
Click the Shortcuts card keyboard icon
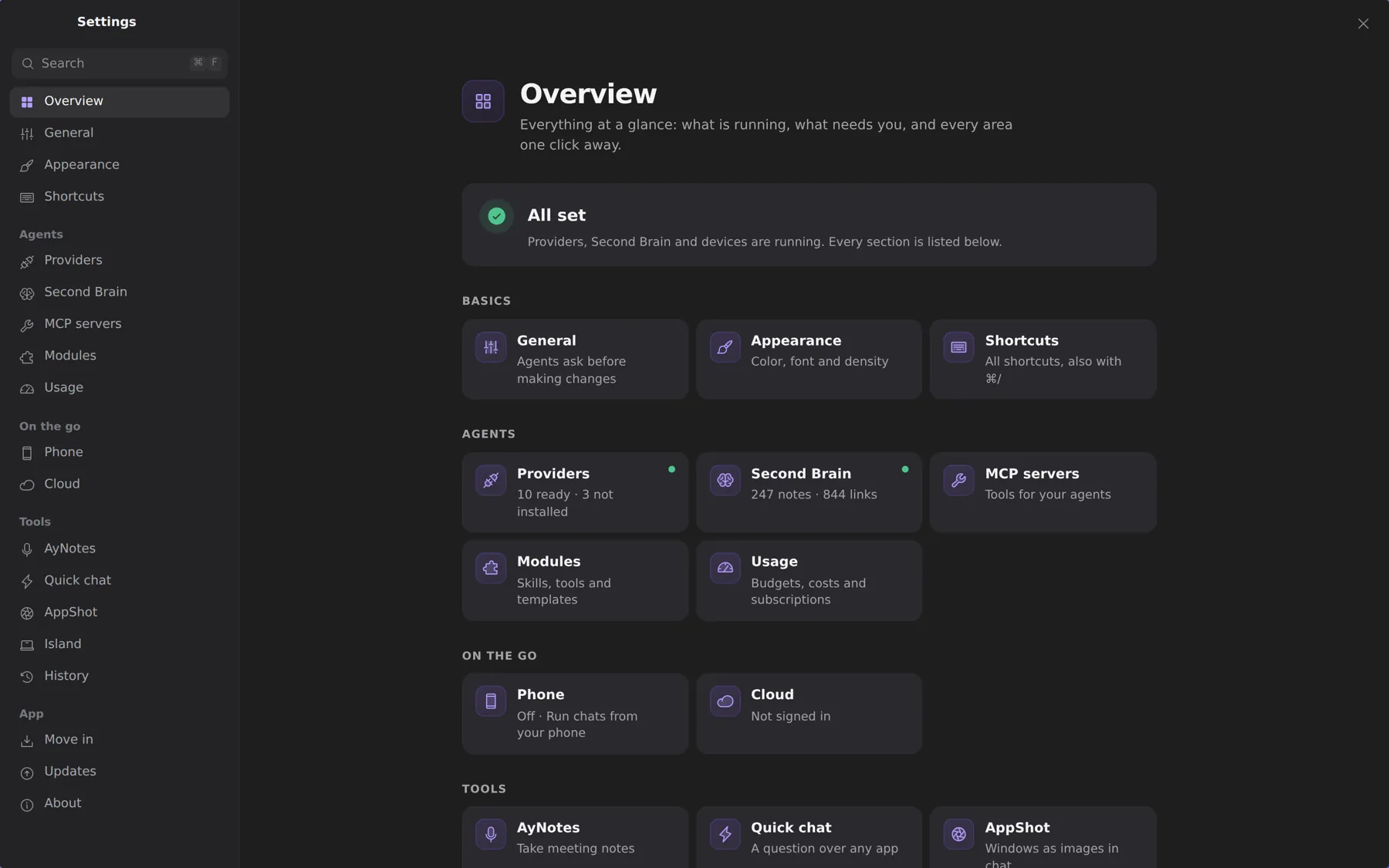coord(958,347)
